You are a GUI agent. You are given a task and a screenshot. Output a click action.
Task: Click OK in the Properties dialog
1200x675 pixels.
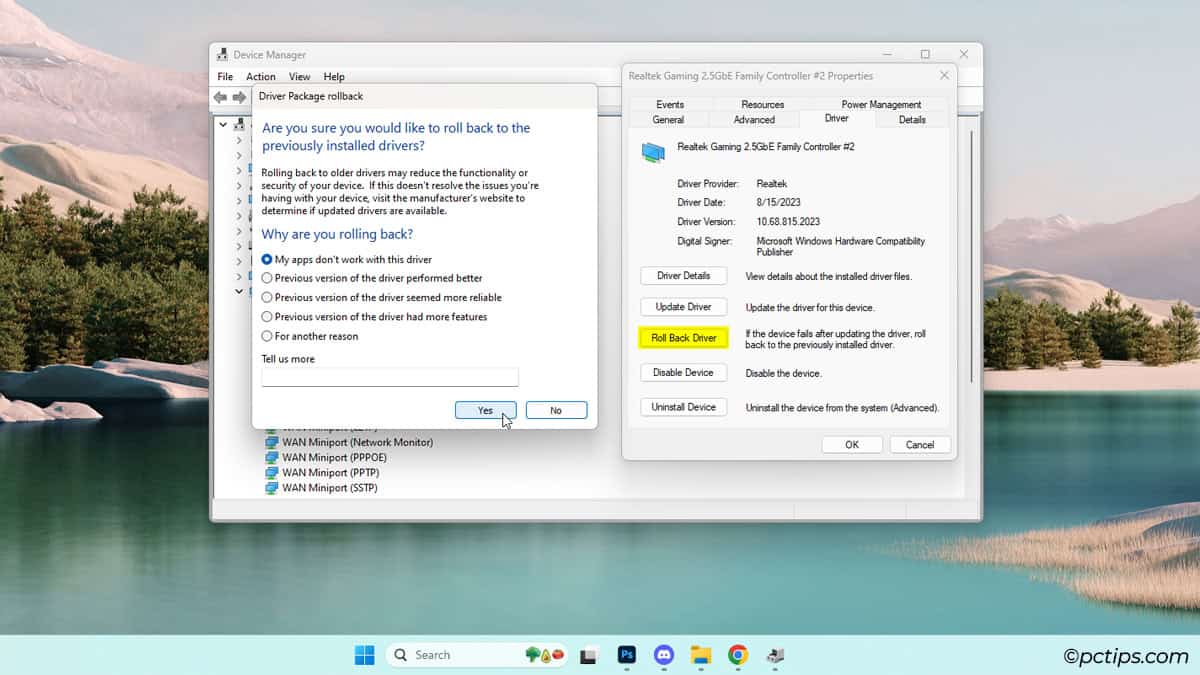click(x=852, y=445)
